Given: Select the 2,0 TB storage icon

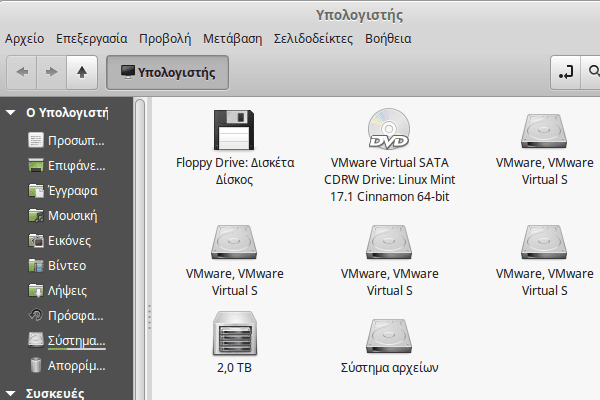Looking at the screenshot, I should 235,333.
